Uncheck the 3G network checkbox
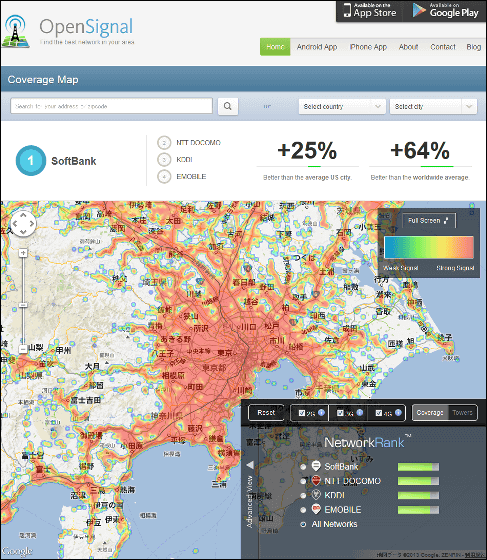Screen dimensions: 487x560 coord(340,413)
